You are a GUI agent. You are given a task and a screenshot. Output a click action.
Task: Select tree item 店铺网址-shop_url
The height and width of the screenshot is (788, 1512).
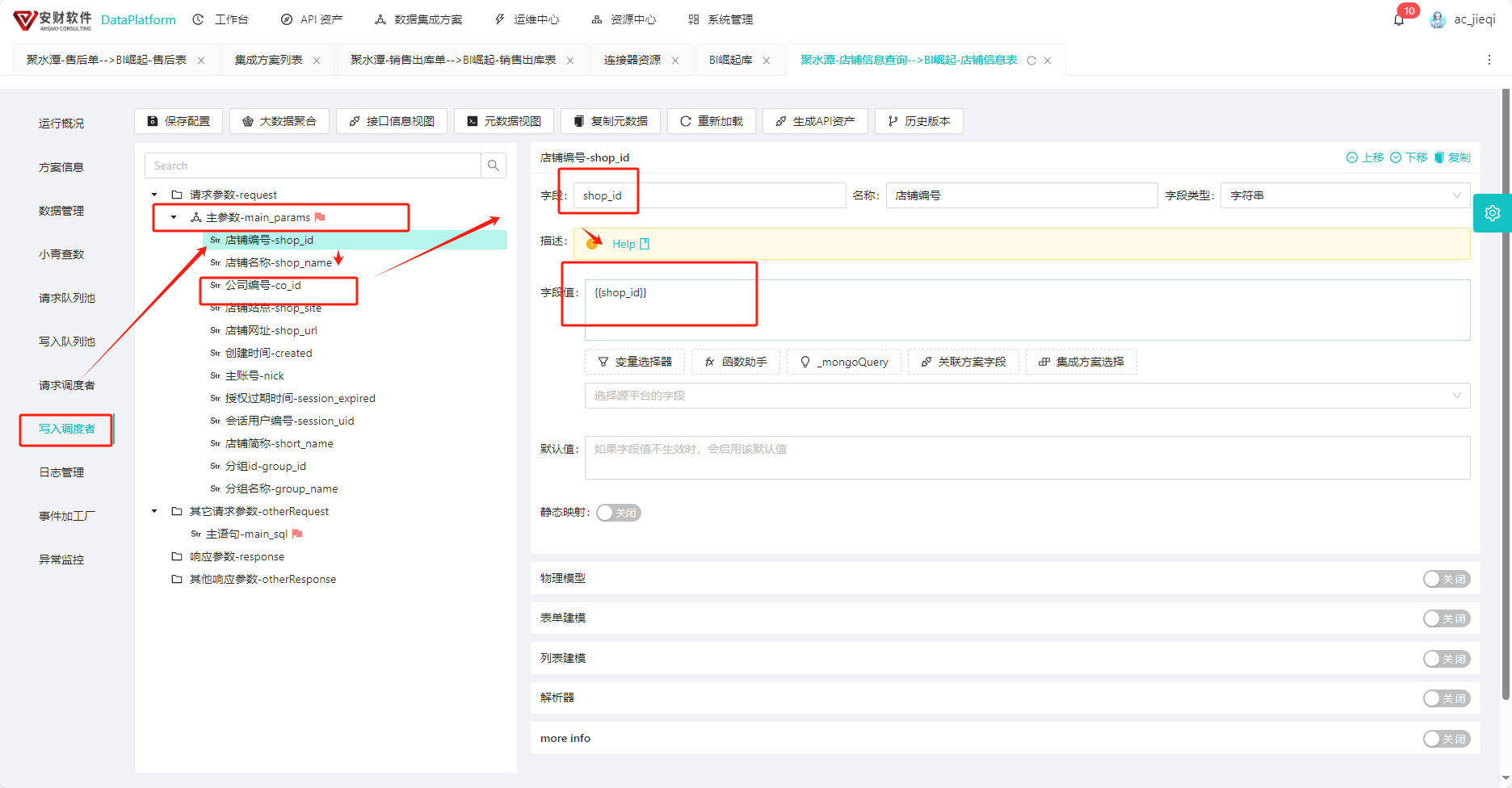click(x=271, y=330)
